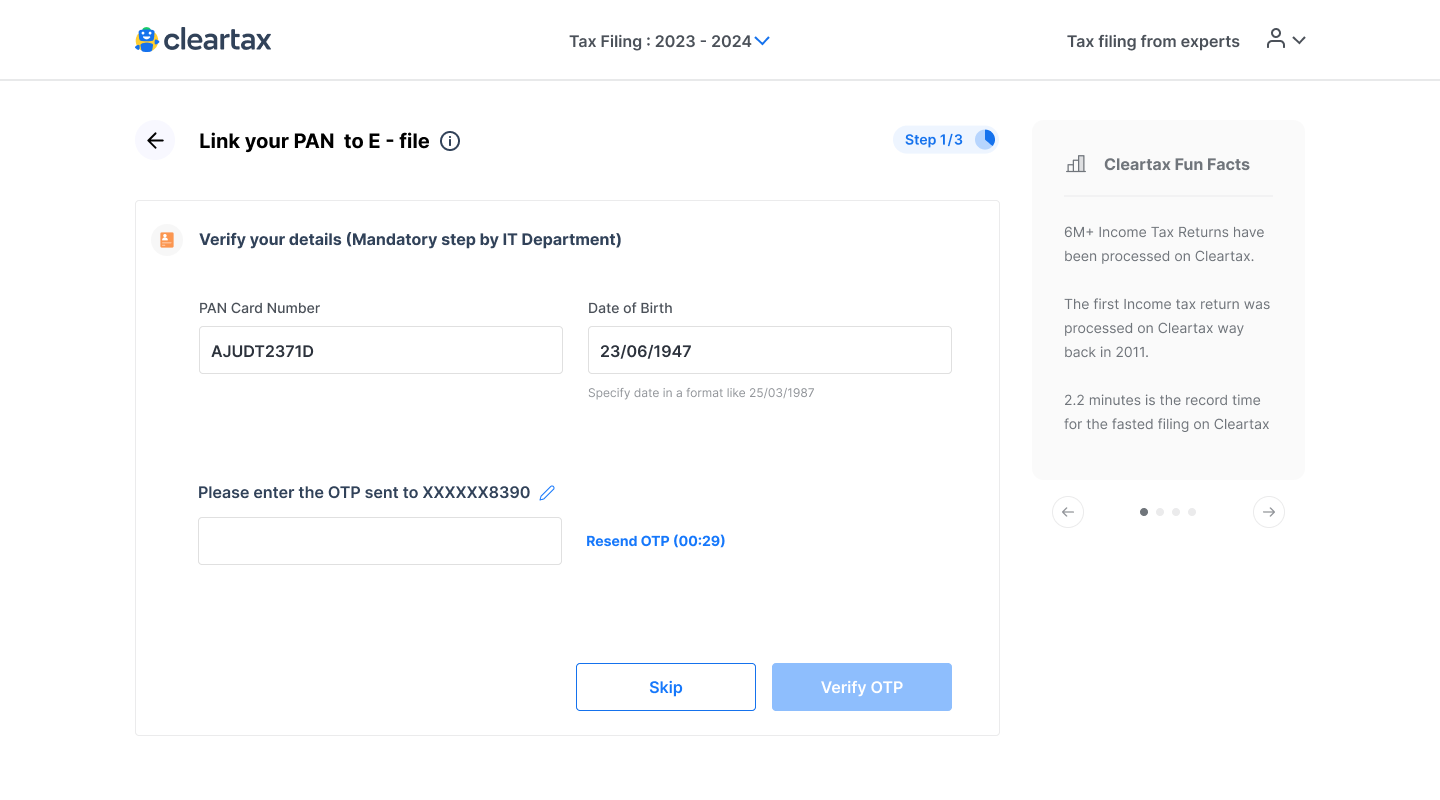Click the Date of Birth field
The image size is (1440, 800).
pyautogui.click(x=770, y=350)
